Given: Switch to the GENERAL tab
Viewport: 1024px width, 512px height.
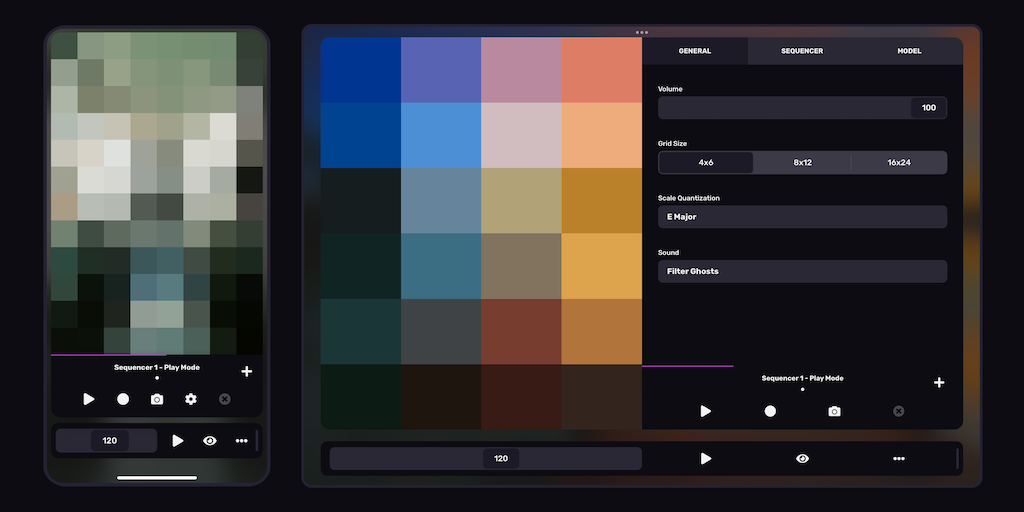Looking at the screenshot, I should pos(695,51).
